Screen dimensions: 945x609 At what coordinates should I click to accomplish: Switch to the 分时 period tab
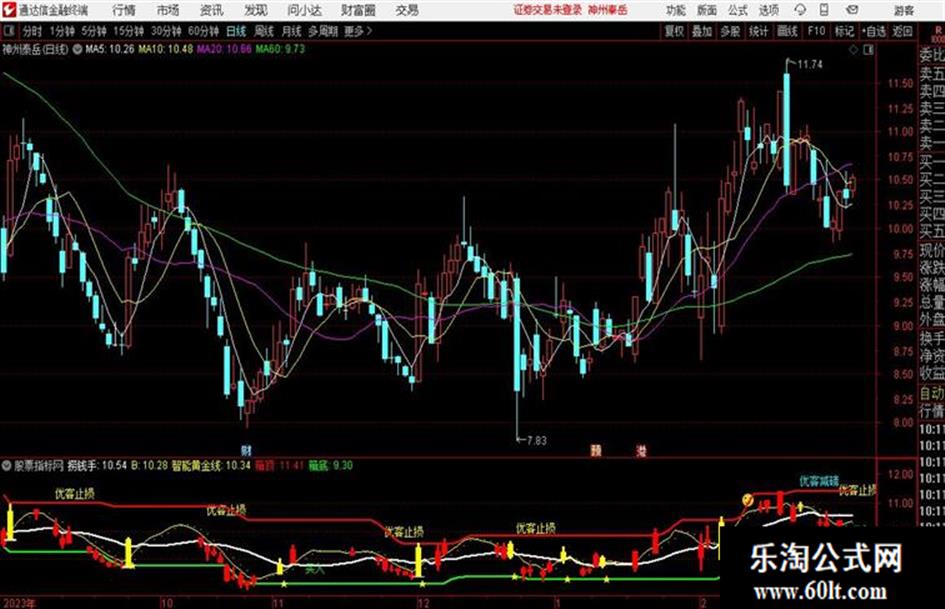(x=33, y=31)
